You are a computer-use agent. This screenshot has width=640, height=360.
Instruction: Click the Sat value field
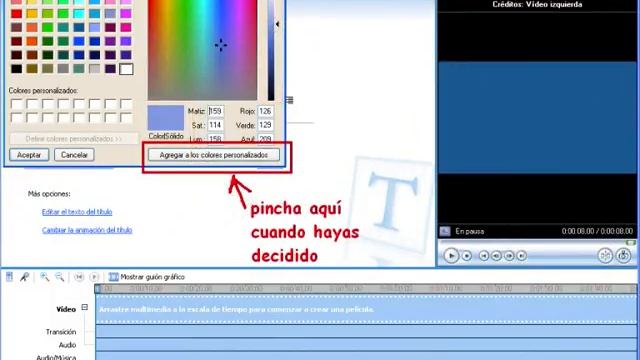[216, 125]
